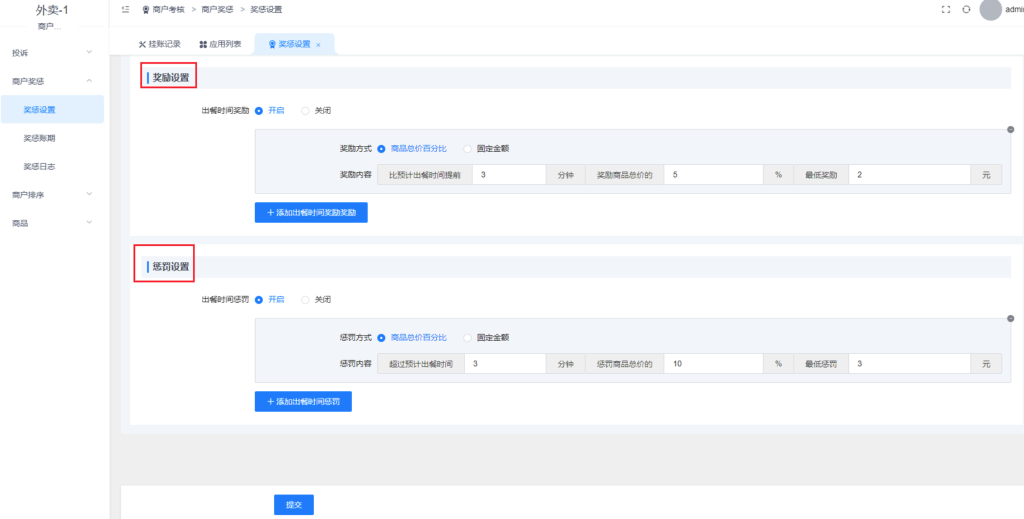Select 关闭 for 出餐时间惩罚

306,299
